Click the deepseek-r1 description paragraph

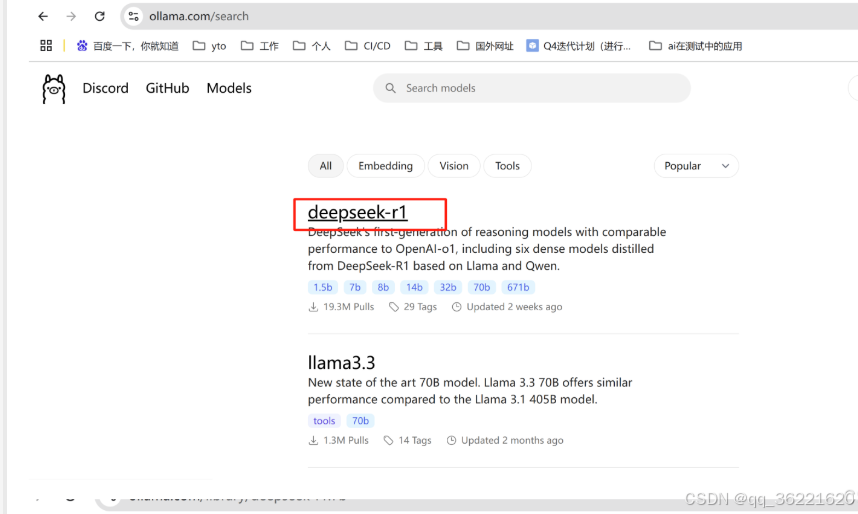tap(487, 249)
